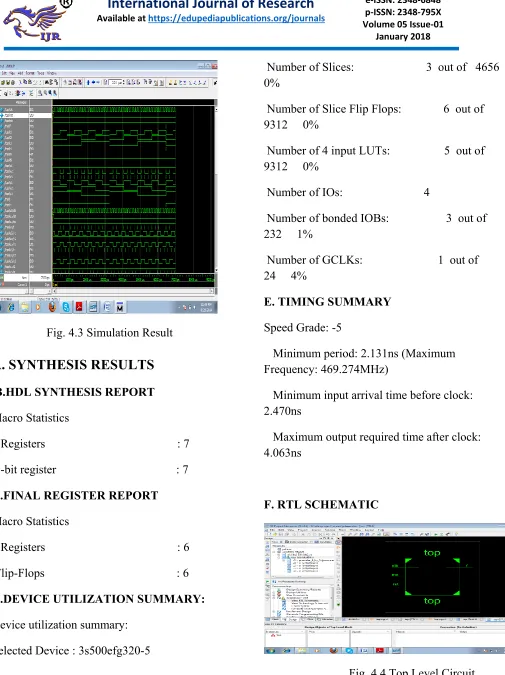Image resolution: width=505 pixels, height=675 pixels.
Task: Click the DEVICE UTILIZATION SUMMARY heading
Action: coord(102,598)
